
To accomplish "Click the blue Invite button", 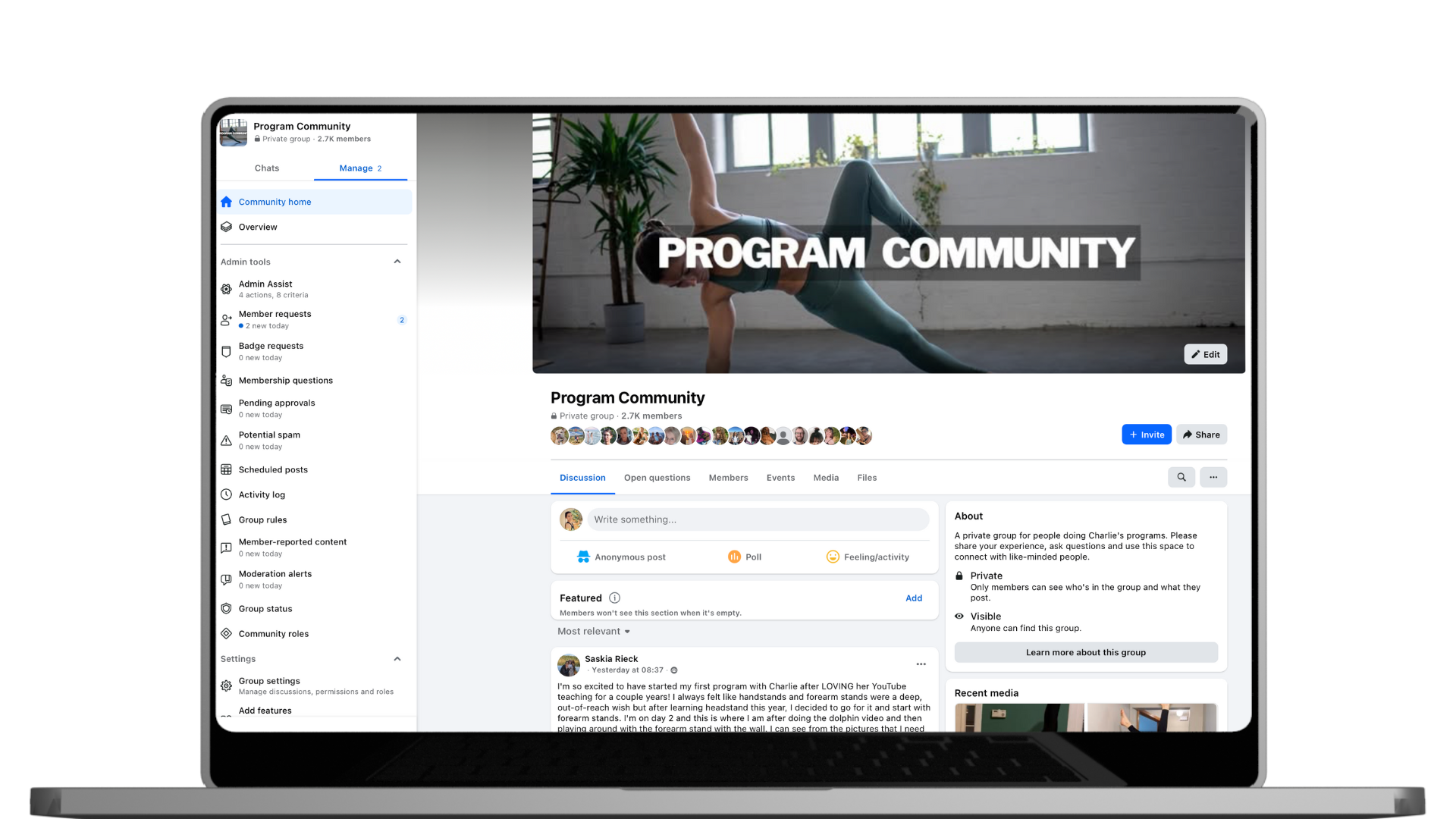I will [x=1146, y=435].
